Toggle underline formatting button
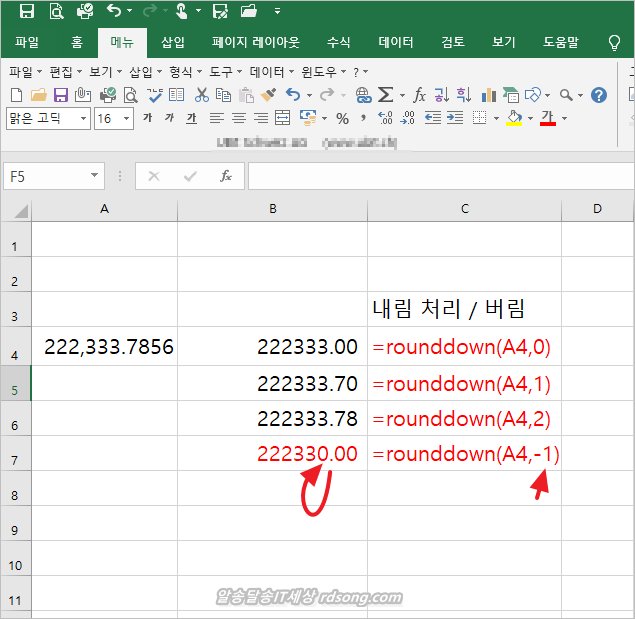 pyautogui.click(x=191, y=118)
